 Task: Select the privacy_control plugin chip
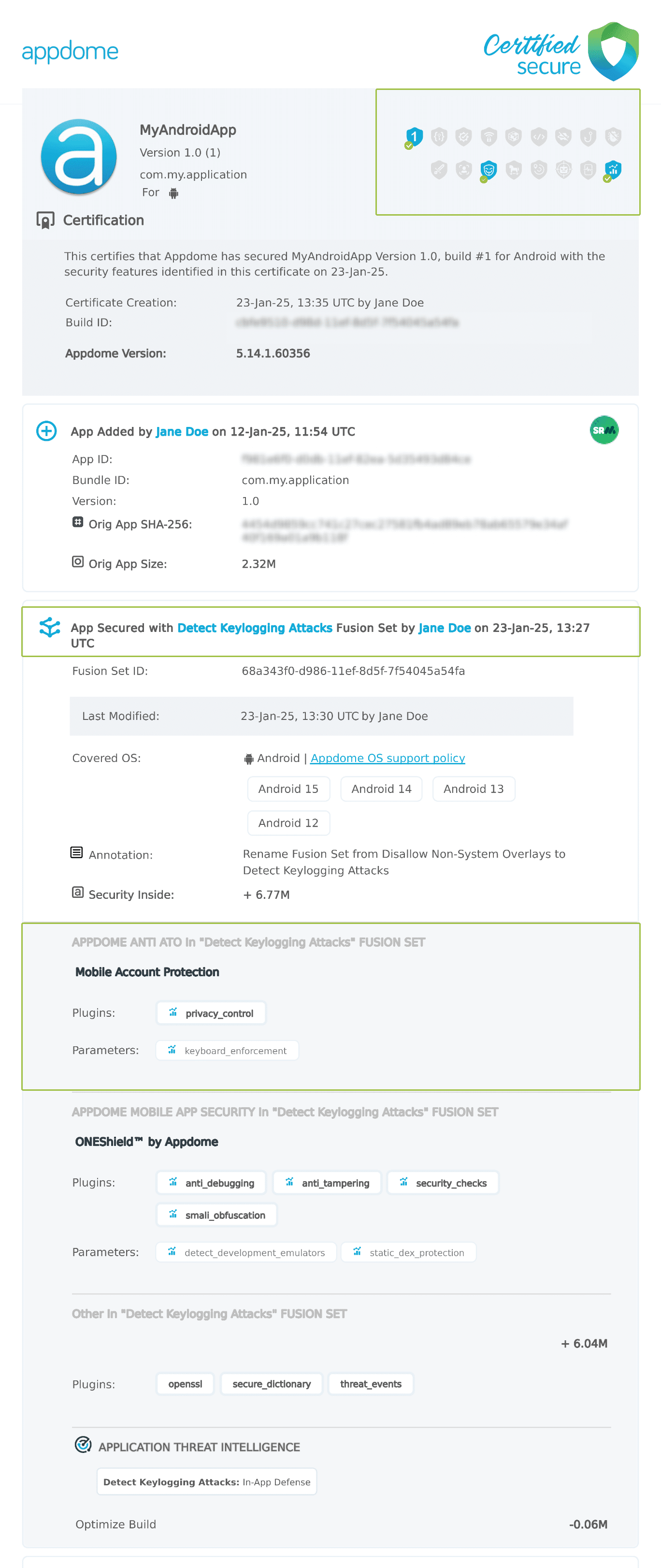click(x=211, y=1013)
